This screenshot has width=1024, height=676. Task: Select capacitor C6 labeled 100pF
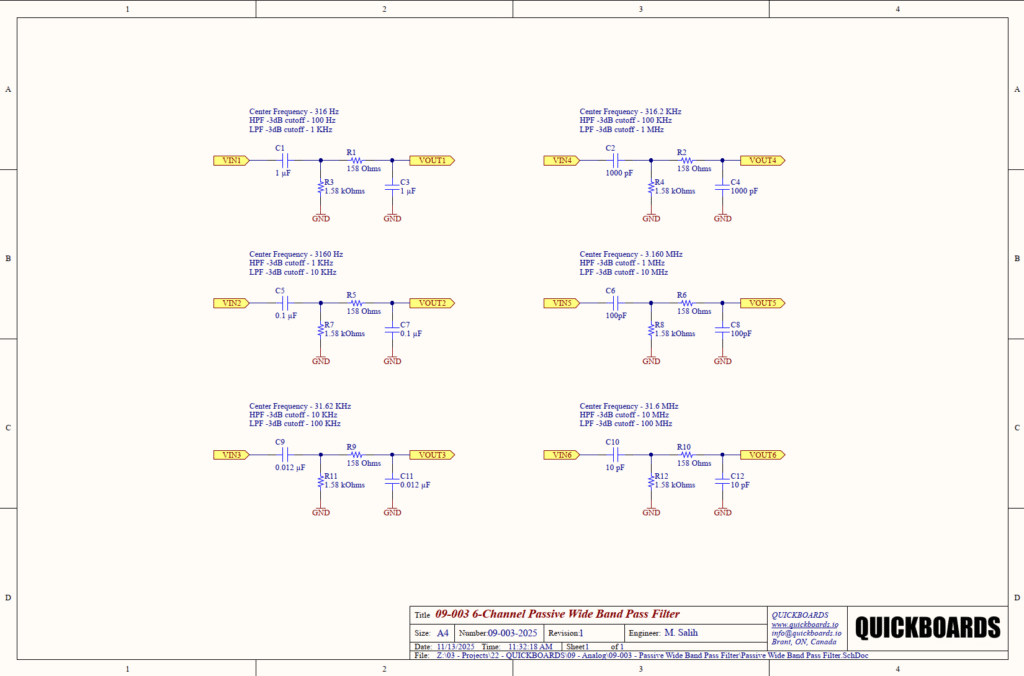click(x=611, y=302)
